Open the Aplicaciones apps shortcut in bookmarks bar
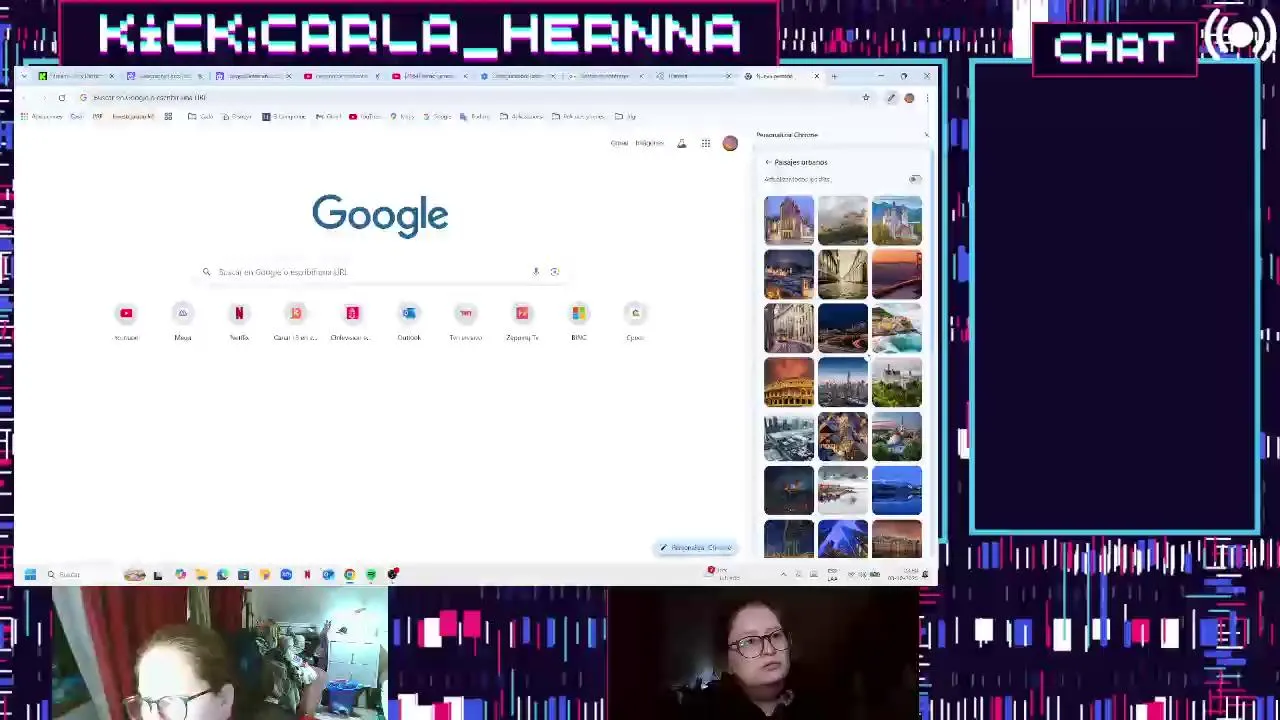Screen dimensions: 1280x720 pyautogui.click(x=42, y=117)
